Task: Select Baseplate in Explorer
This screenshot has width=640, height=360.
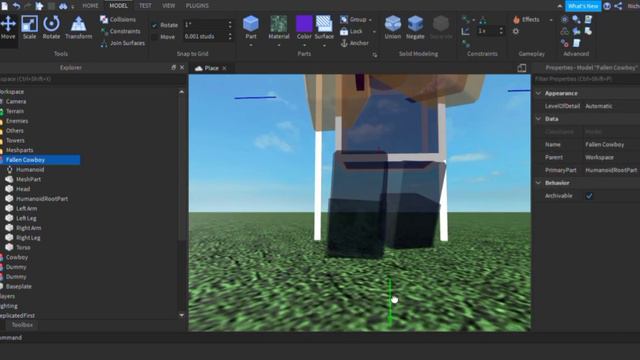Action: point(18,287)
